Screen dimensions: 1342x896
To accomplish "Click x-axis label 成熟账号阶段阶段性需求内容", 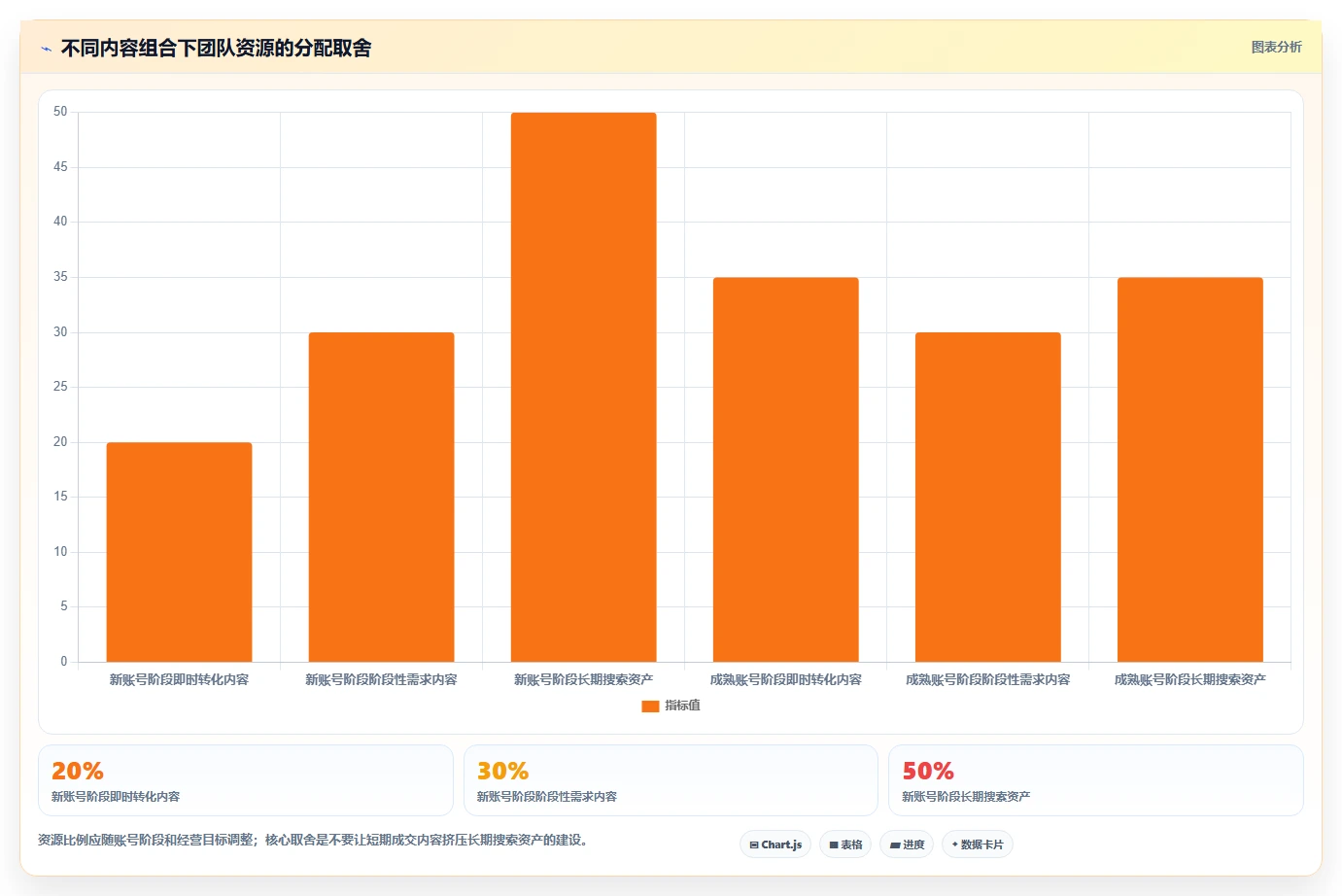I will [987, 679].
